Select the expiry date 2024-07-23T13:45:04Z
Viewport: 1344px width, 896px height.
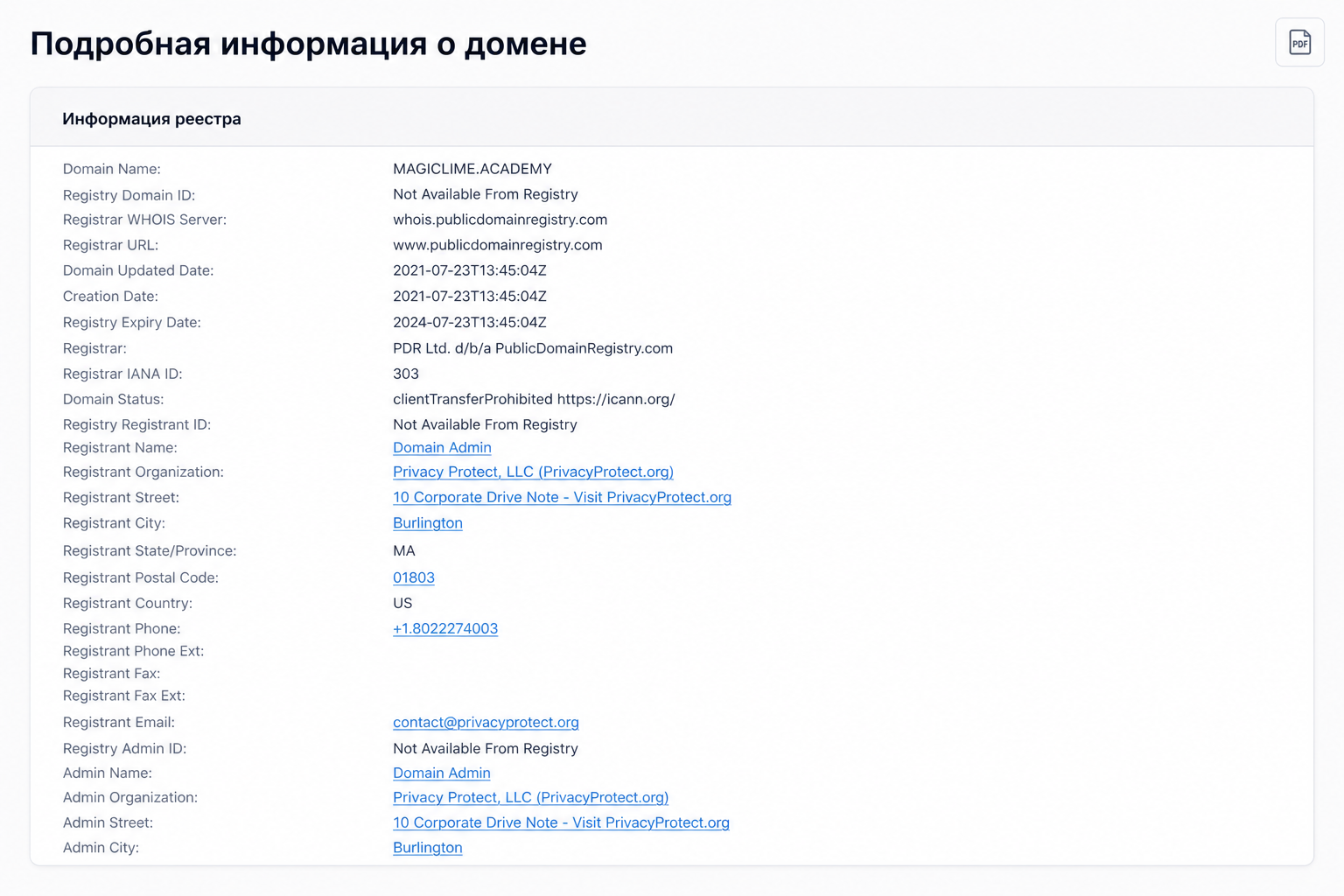[x=470, y=322]
